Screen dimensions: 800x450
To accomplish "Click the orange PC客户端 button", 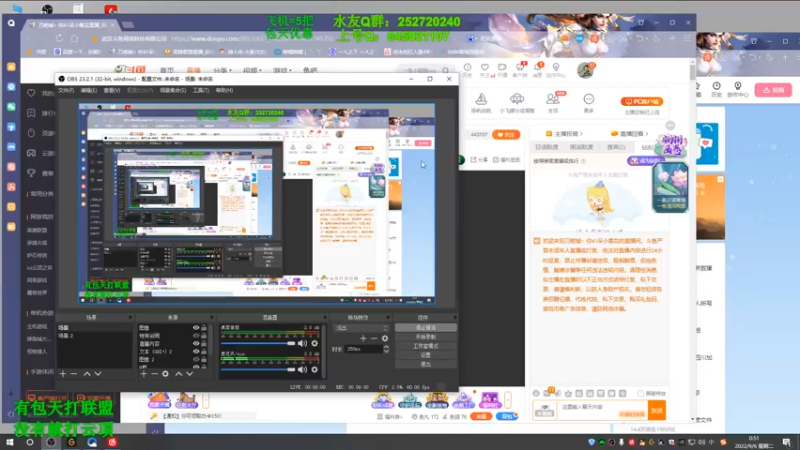I will [641, 102].
